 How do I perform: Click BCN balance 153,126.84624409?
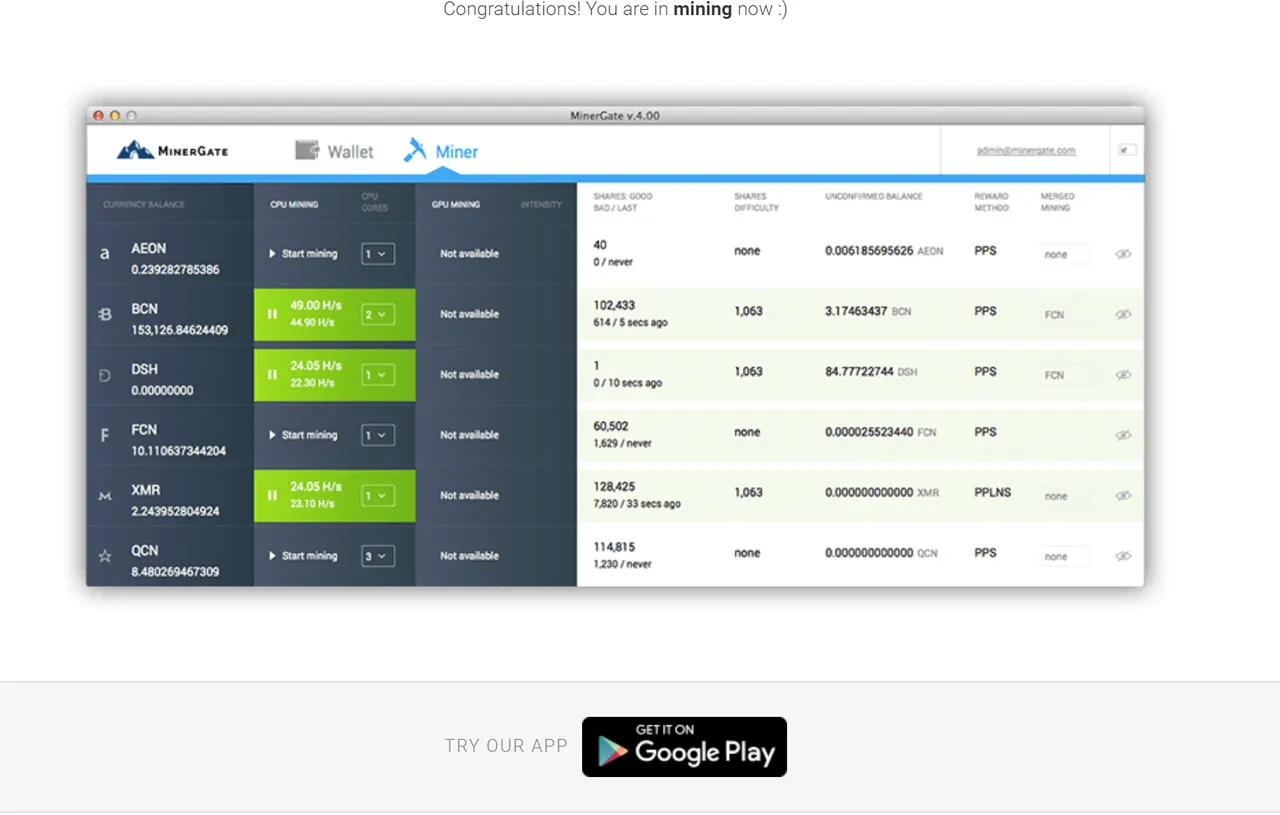tap(180, 330)
